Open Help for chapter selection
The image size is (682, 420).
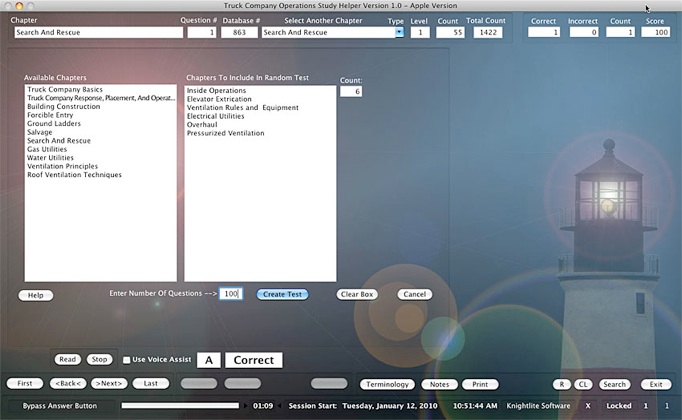coord(36,295)
